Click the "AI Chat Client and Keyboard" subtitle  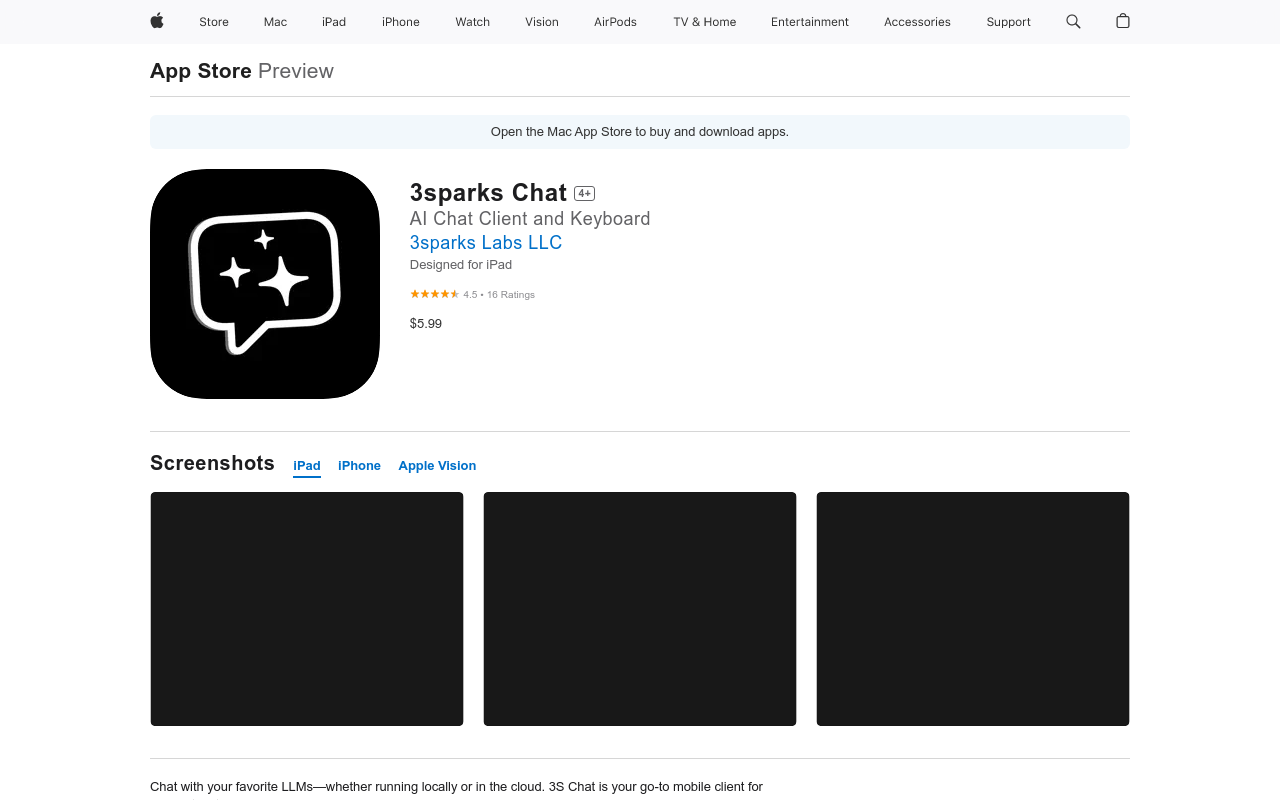click(530, 219)
